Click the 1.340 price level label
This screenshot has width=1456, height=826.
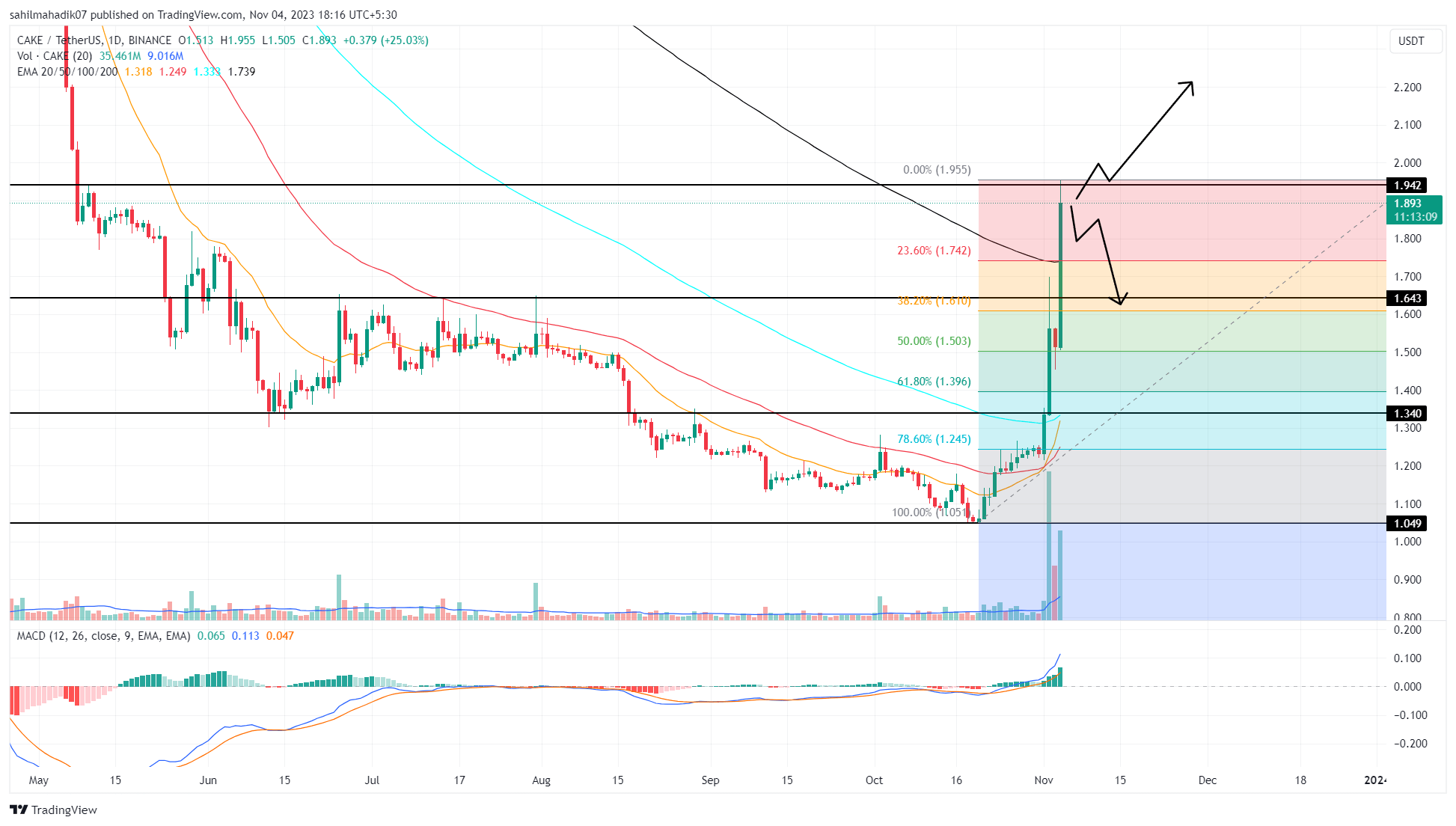1407,413
